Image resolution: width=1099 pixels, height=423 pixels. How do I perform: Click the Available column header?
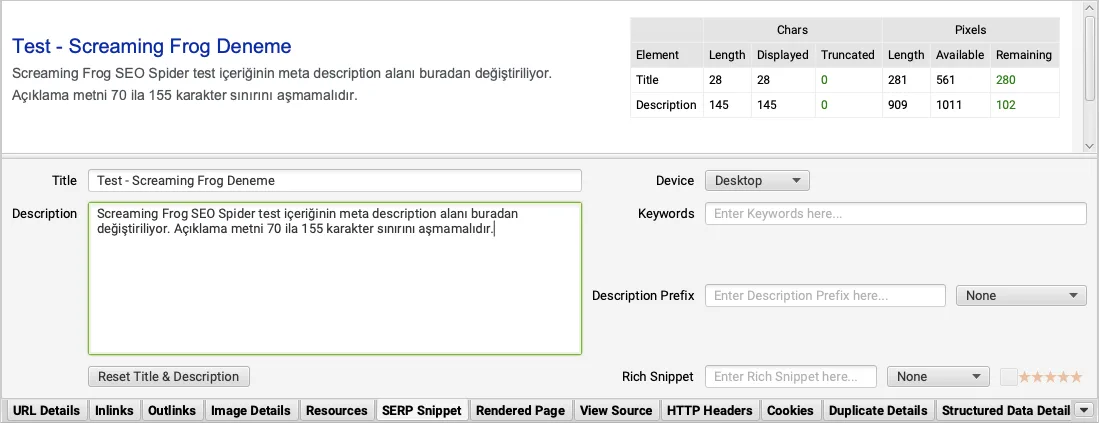click(x=960, y=55)
